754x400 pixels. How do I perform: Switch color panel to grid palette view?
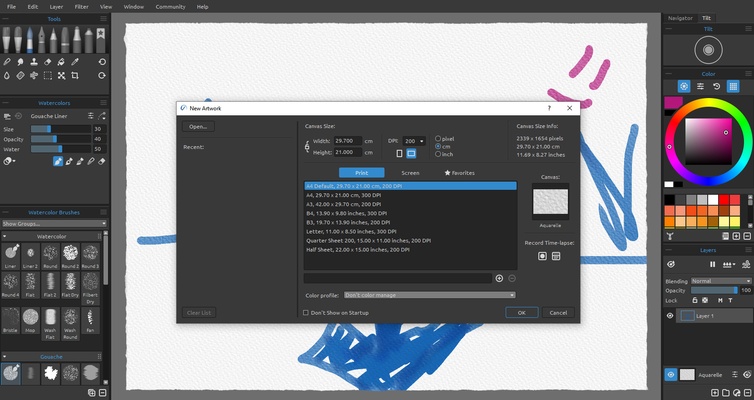click(733, 87)
